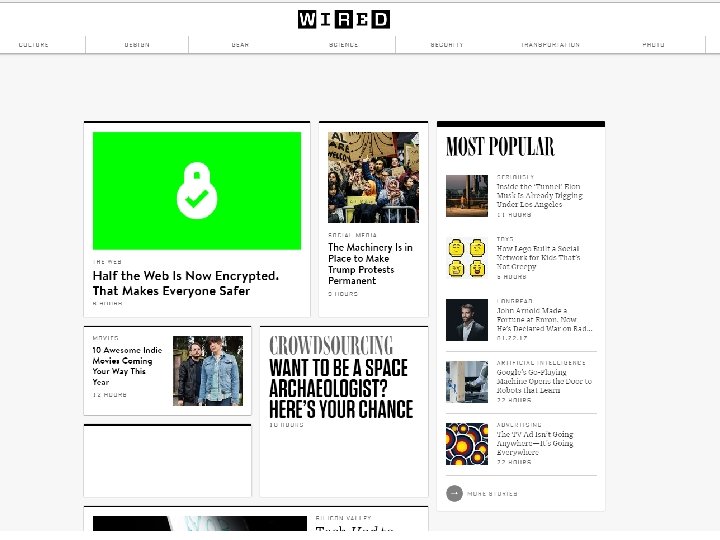The width and height of the screenshot is (720, 540).
Task: Open the Transportation section
Action: pos(550,45)
